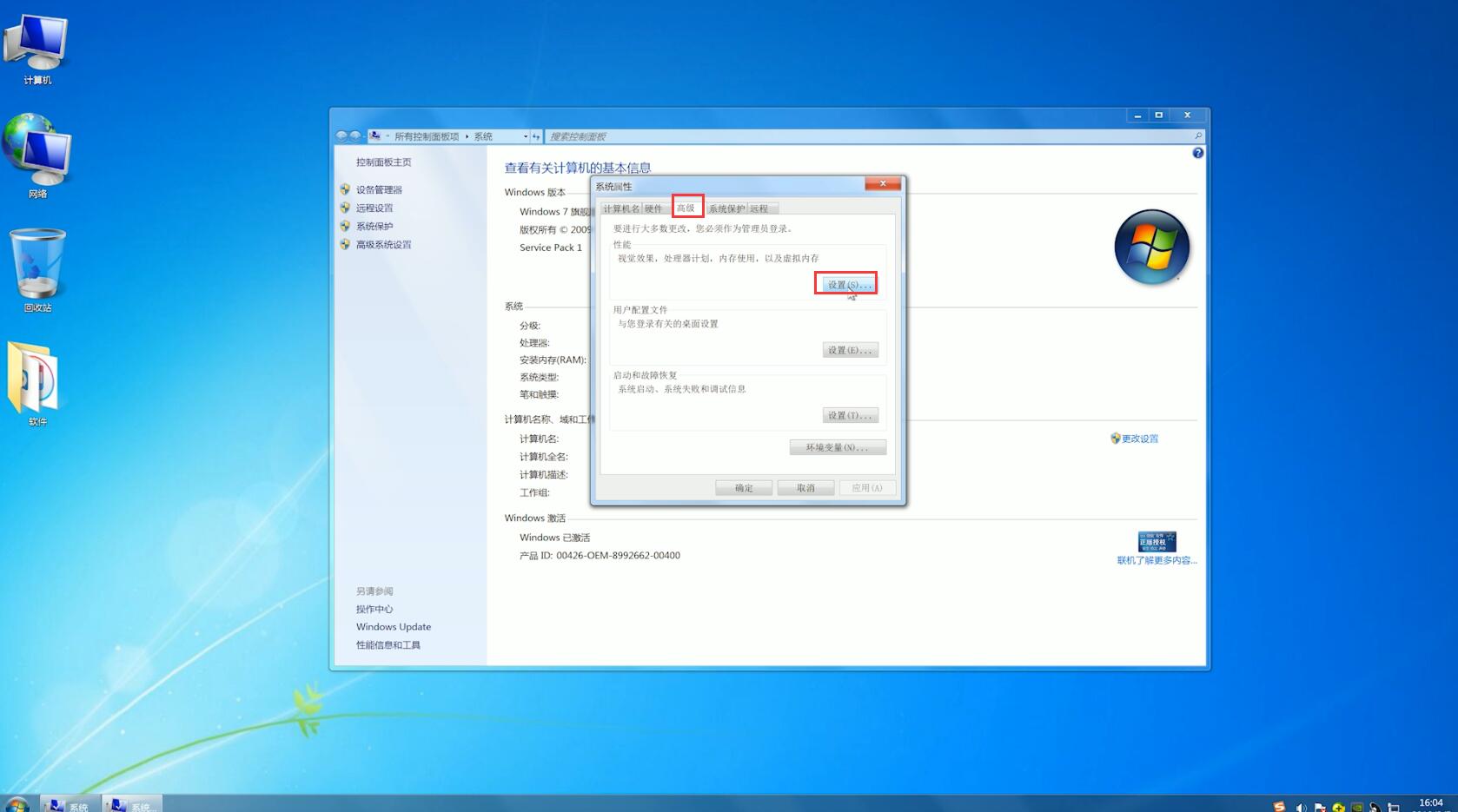Click 系统 in address breadcrumb

click(483, 136)
